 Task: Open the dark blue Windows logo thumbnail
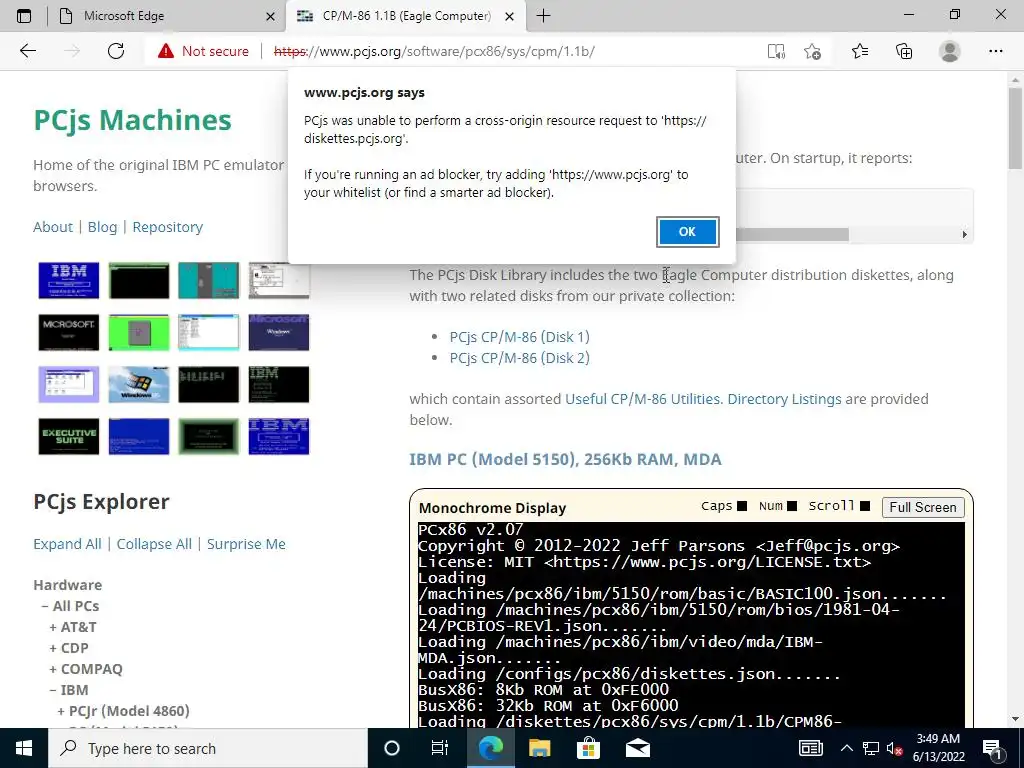279,332
